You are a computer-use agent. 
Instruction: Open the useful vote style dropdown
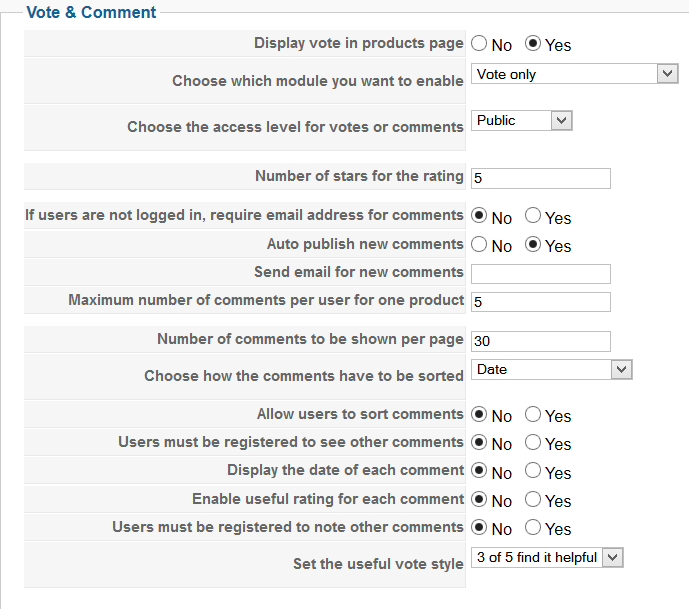(x=547, y=558)
